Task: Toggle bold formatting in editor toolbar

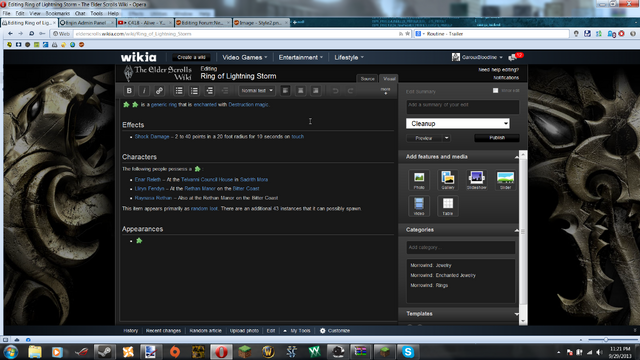Action: 129,91
